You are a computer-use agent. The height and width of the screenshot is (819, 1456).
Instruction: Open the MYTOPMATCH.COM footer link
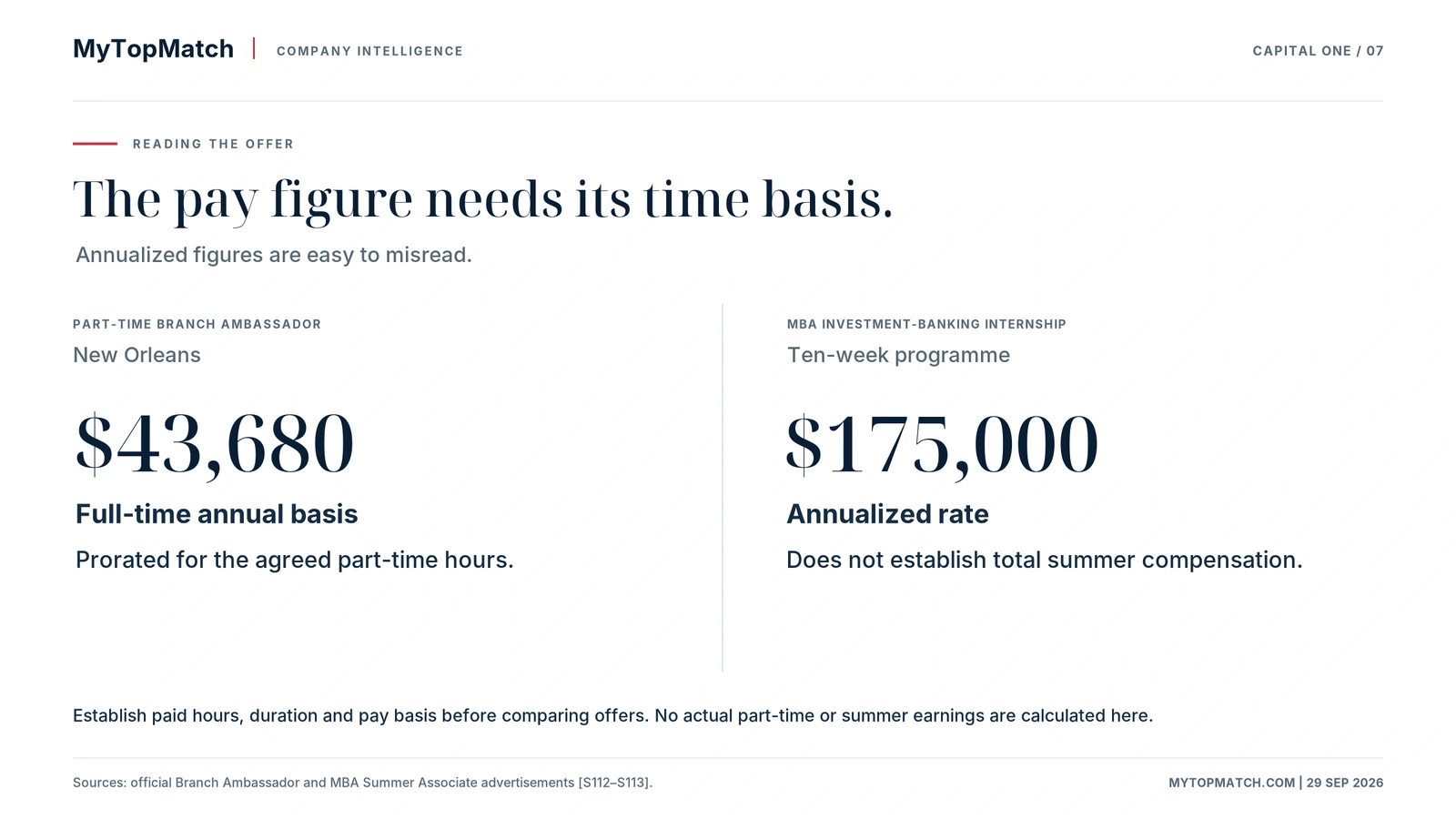[1231, 783]
